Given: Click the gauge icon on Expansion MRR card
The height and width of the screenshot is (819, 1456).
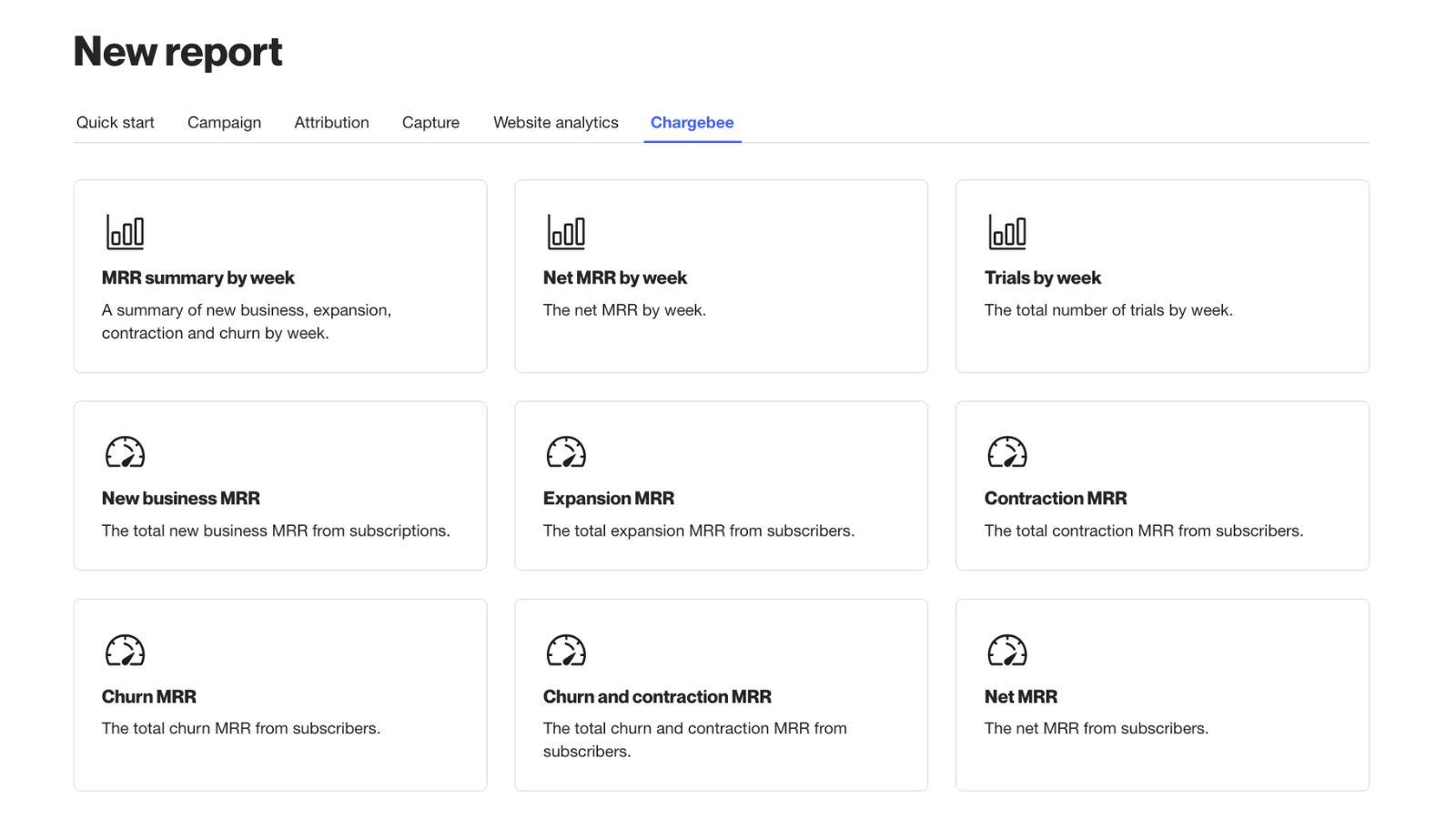Looking at the screenshot, I should pyautogui.click(x=566, y=452).
